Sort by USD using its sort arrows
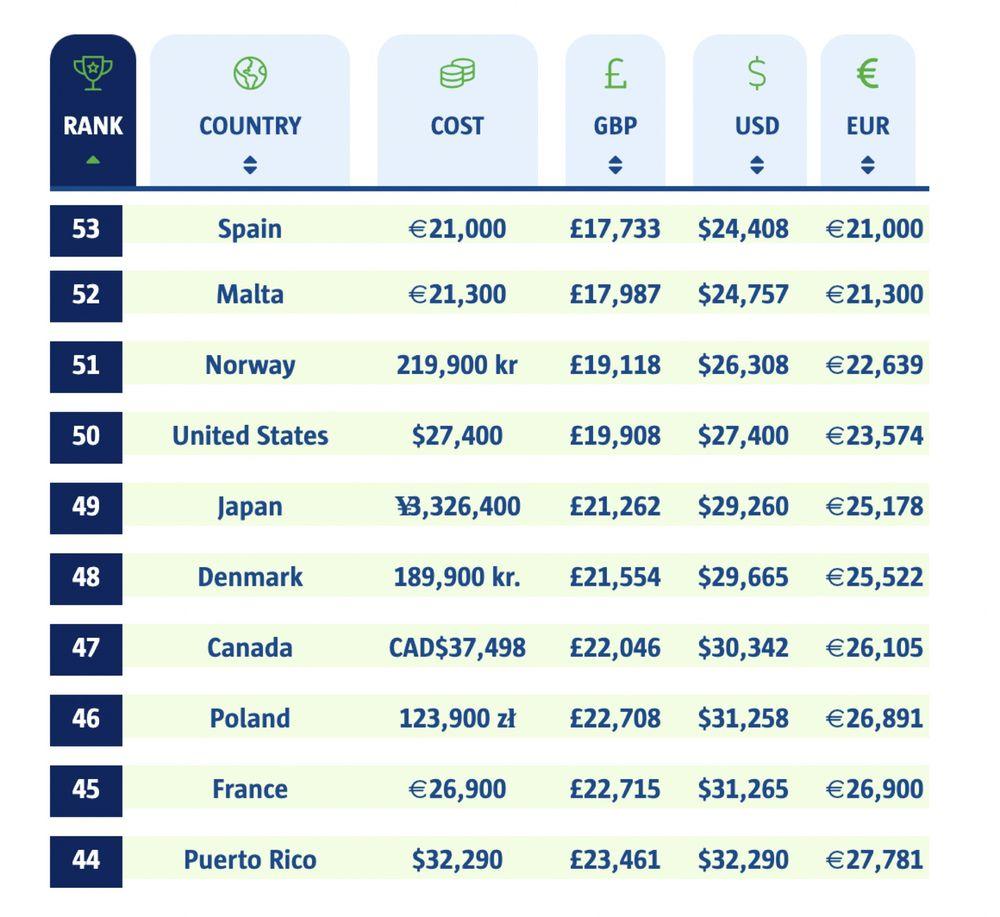 pyautogui.click(x=757, y=165)
